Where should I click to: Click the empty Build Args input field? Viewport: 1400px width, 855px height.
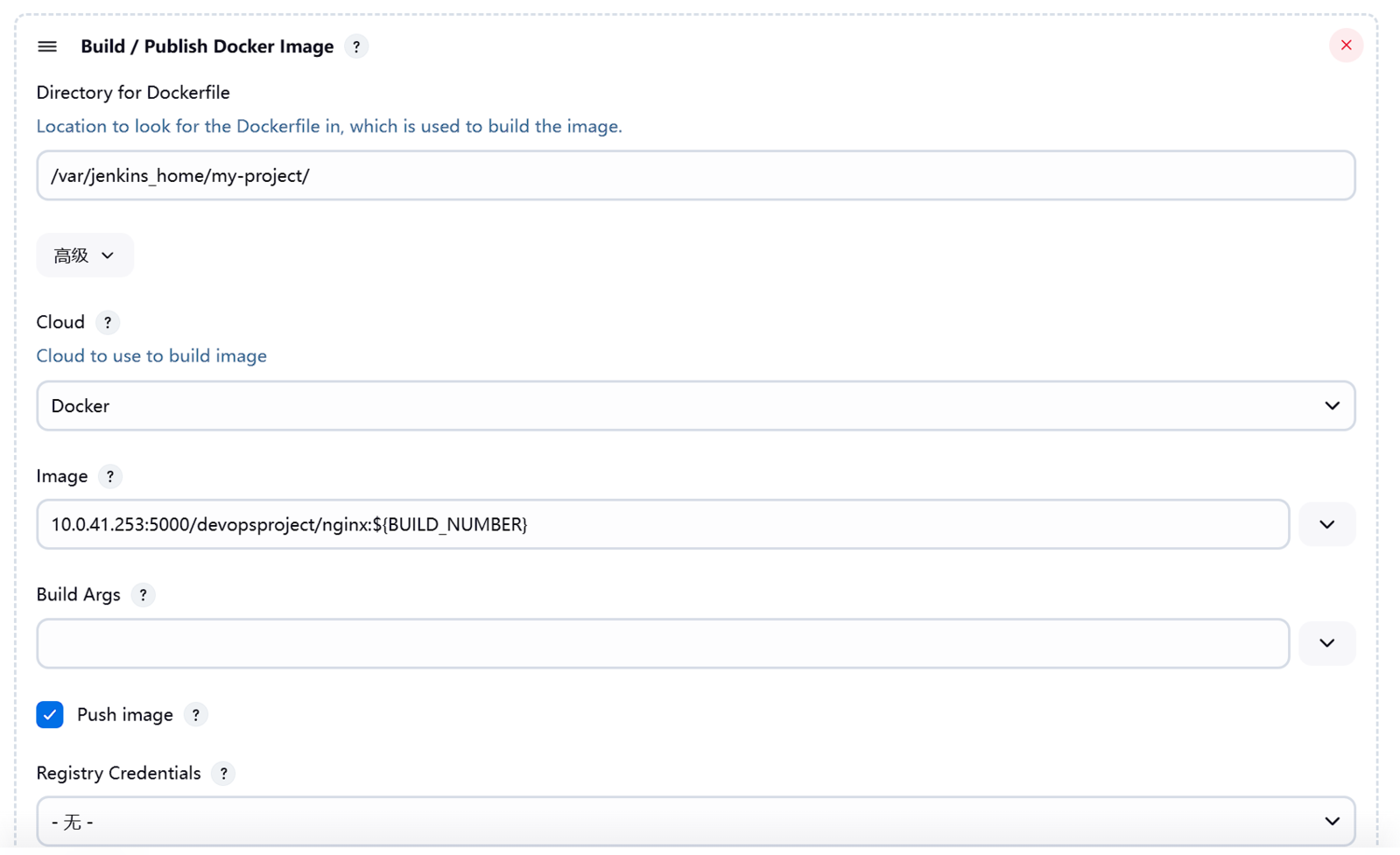coord(663,643)
